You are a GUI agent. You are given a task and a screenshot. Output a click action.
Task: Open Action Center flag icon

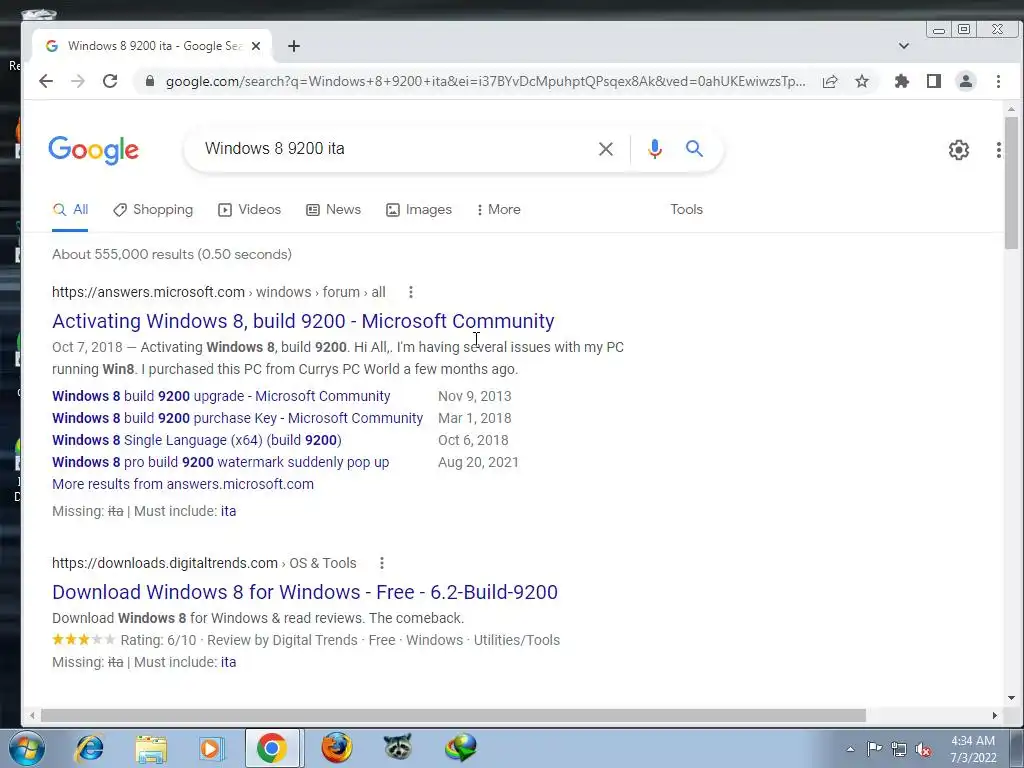point(874,748)
